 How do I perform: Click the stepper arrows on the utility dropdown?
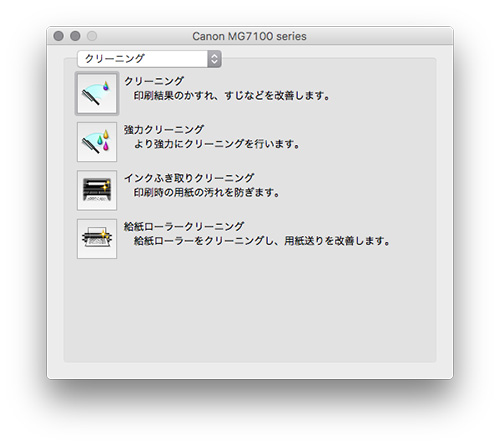(214, 59)
